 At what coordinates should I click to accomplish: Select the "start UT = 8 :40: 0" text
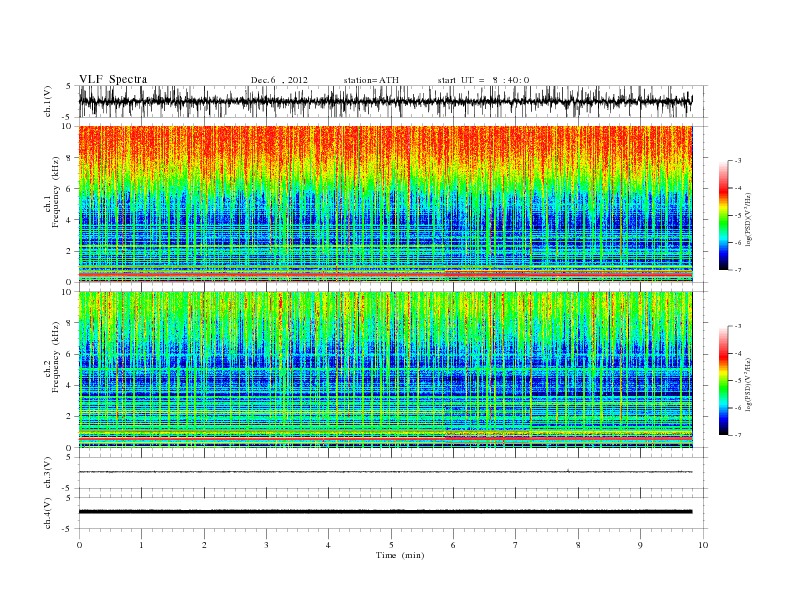click(483, 80)
